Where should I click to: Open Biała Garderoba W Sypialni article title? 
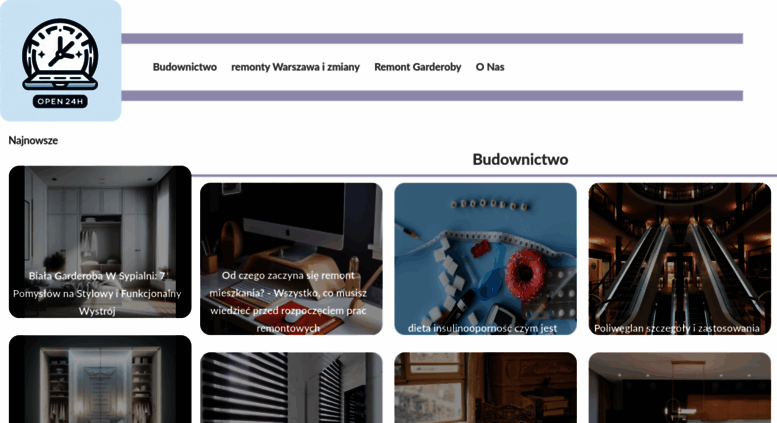click(97, 293)
